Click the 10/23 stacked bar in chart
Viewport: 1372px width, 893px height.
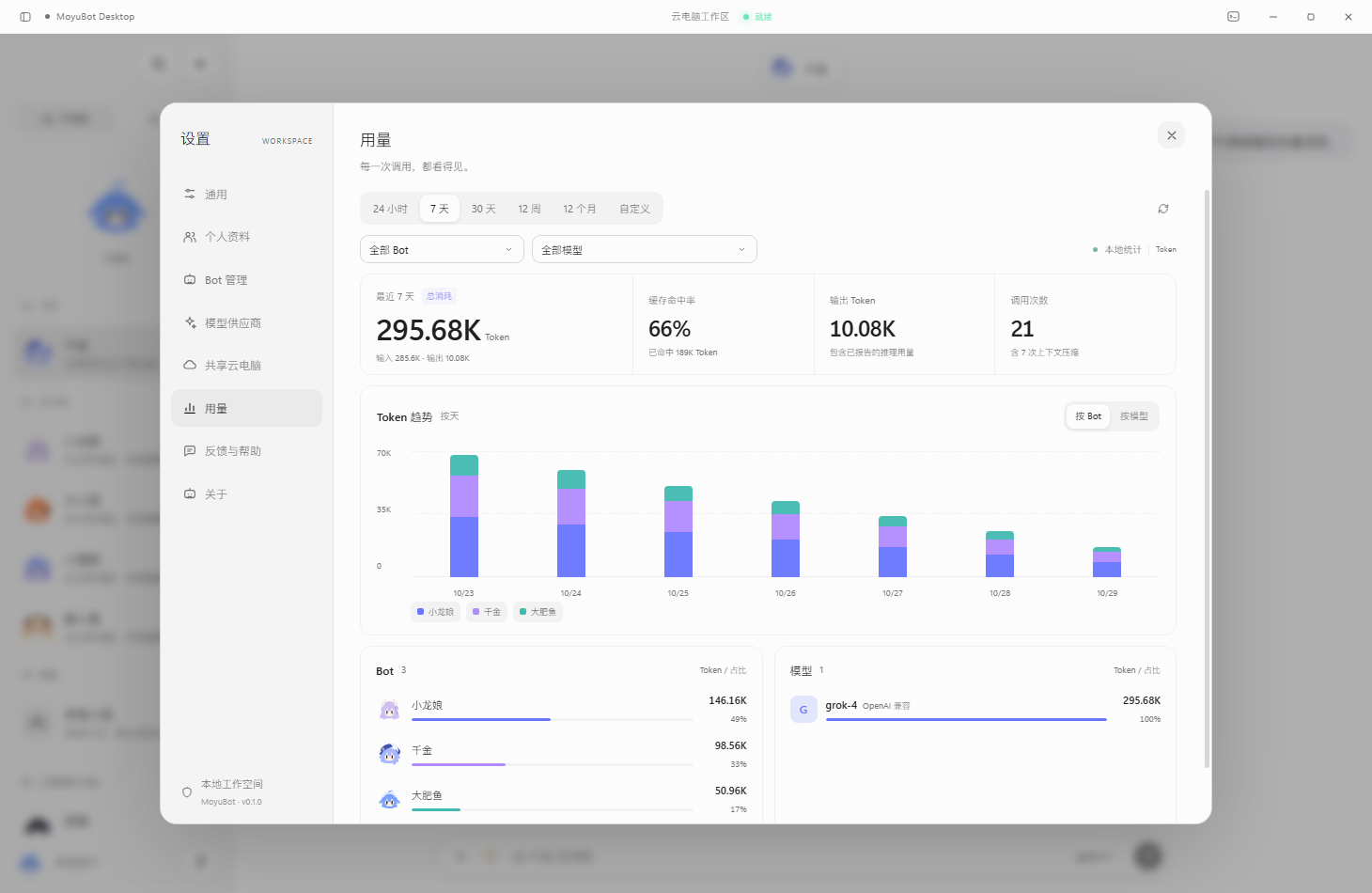pos(464,516)
